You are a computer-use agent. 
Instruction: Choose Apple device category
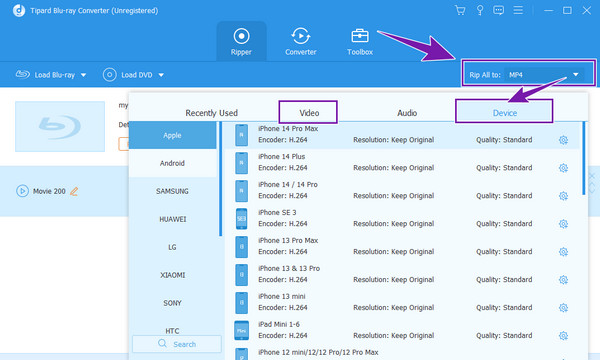[x=173, y=135]
